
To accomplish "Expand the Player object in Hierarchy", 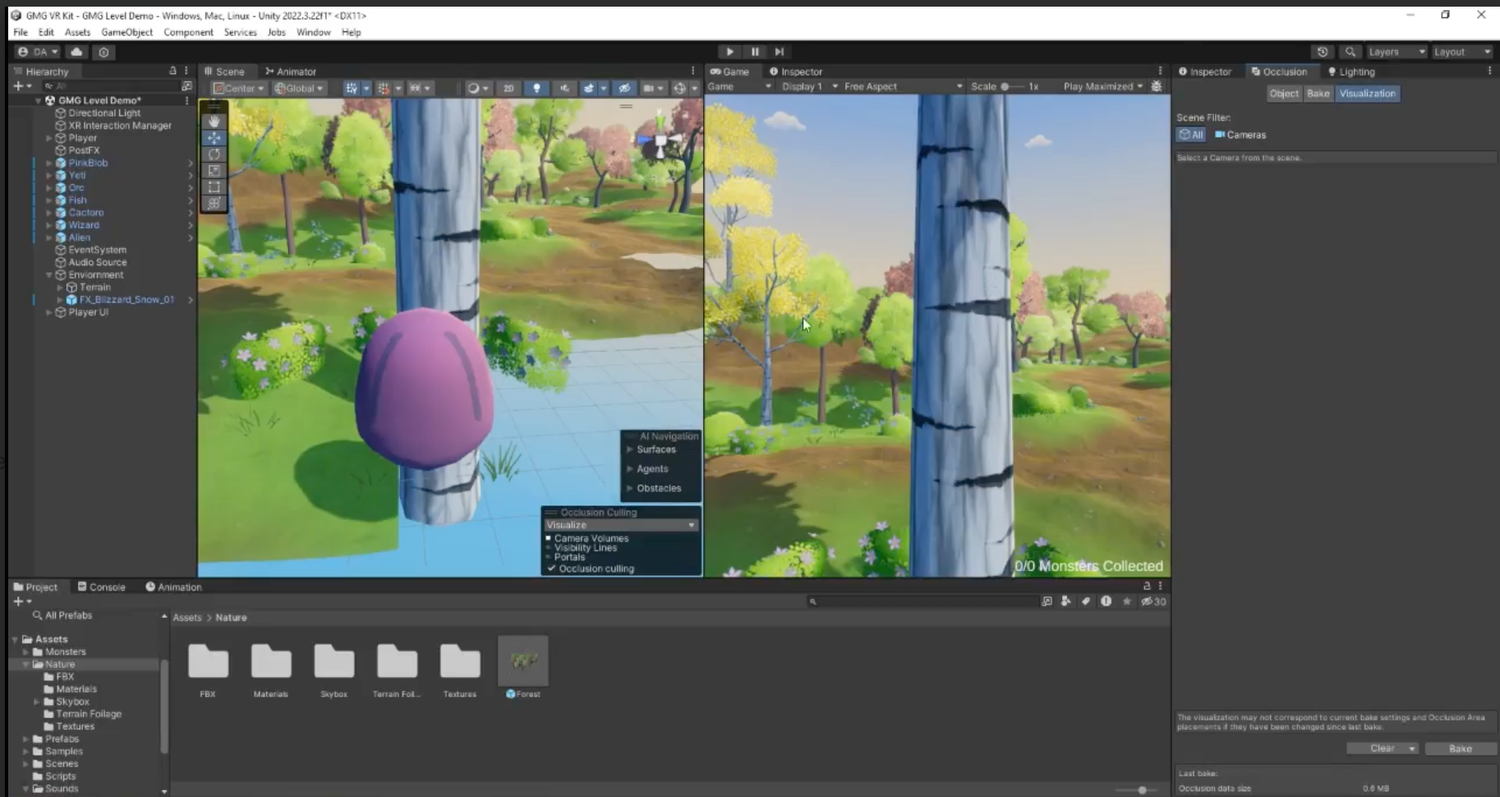I will point(49,138).
